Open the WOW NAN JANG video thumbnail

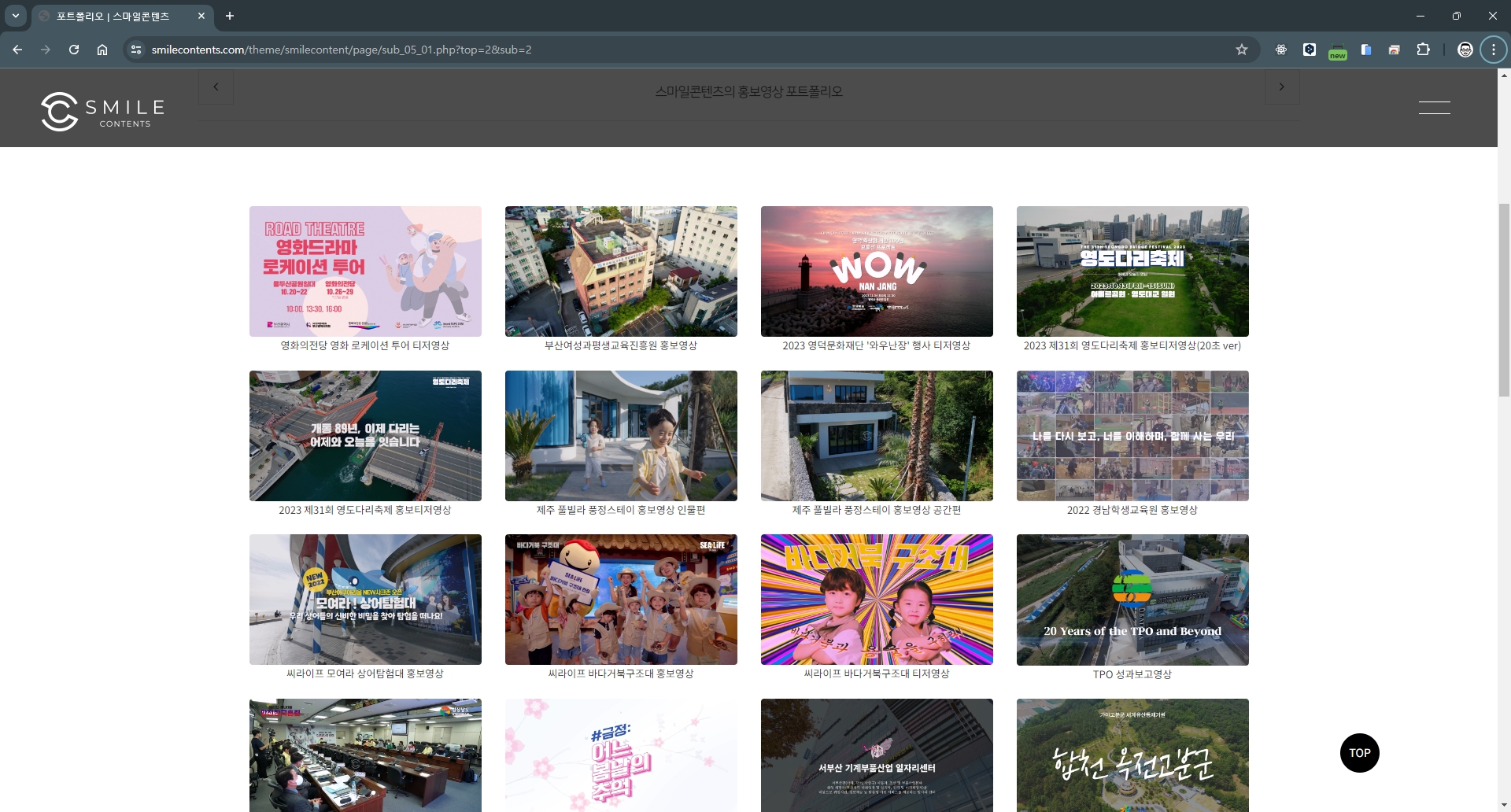[877, 271]
